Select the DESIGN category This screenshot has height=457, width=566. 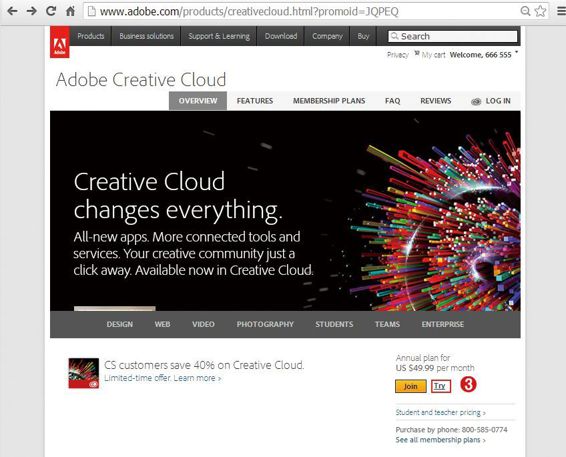119,324
